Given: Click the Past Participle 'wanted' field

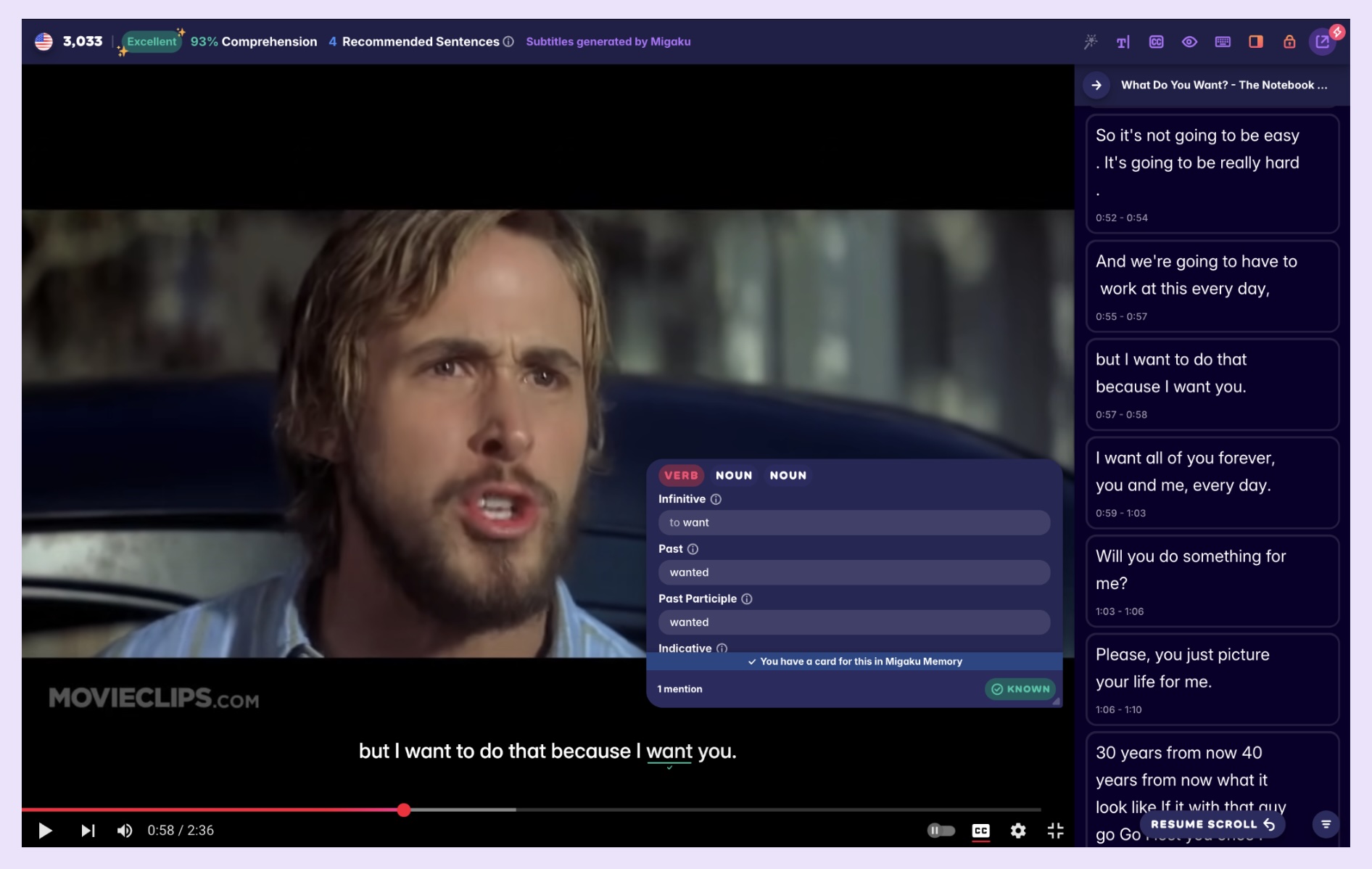Looking at the screenshot, I should click(x=854, y=622).
